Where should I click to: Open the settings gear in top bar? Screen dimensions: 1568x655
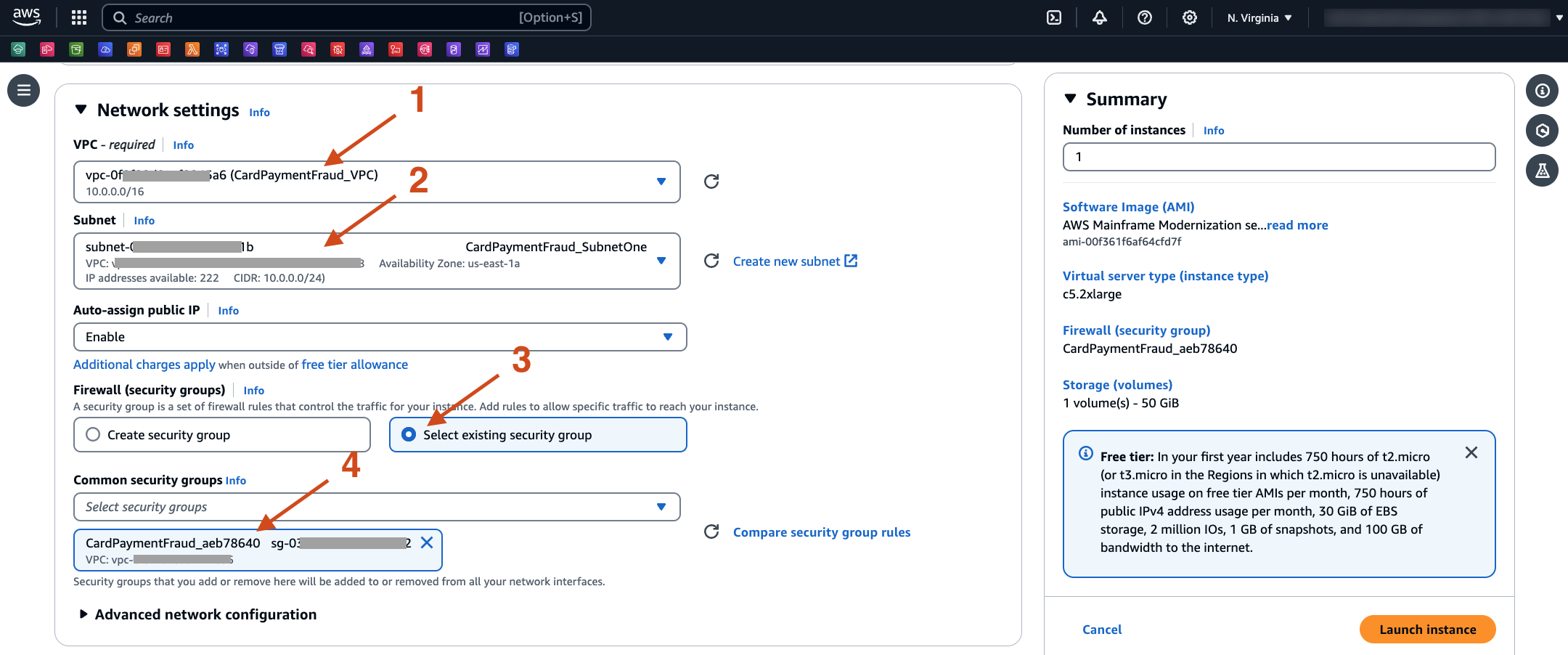1190,17
